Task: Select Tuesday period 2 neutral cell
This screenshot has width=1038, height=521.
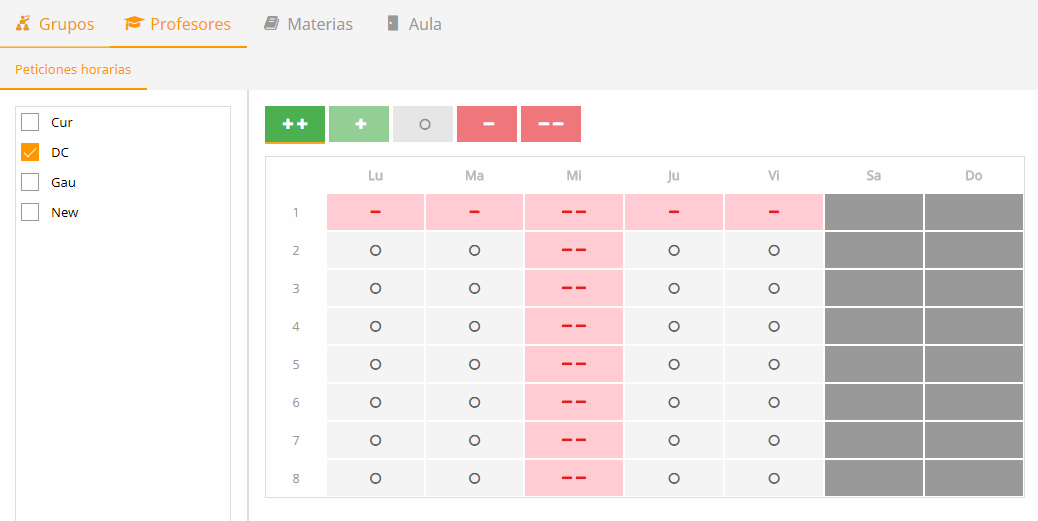Action: click(475, 250)
